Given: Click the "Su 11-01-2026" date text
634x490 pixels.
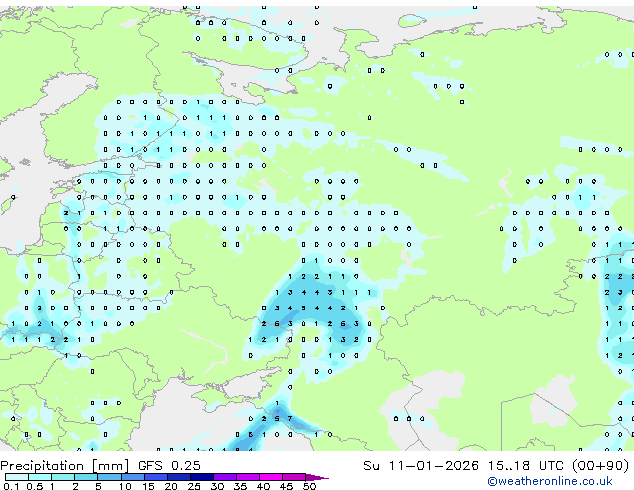Looking at the screenshot, I should click(421, 465).
